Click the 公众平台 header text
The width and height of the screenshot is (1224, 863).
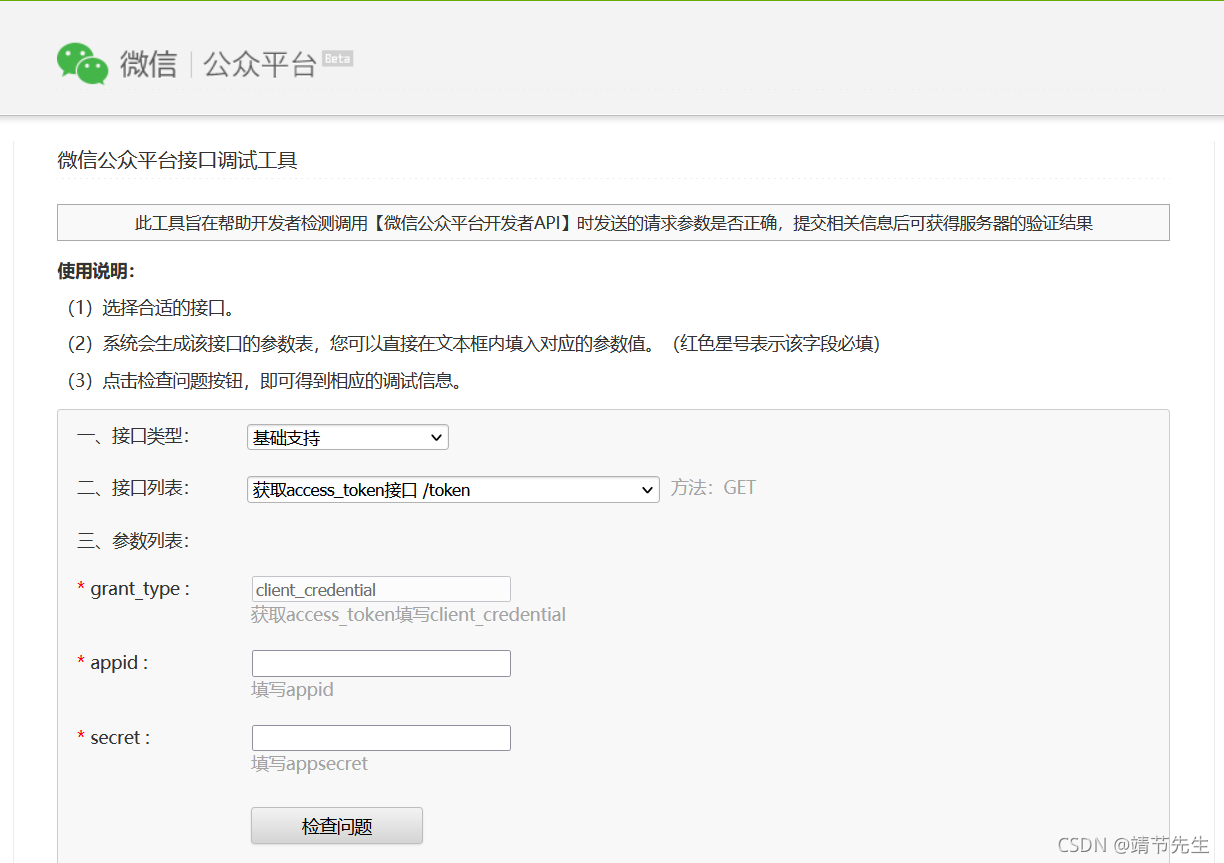[x=260, y=65]
